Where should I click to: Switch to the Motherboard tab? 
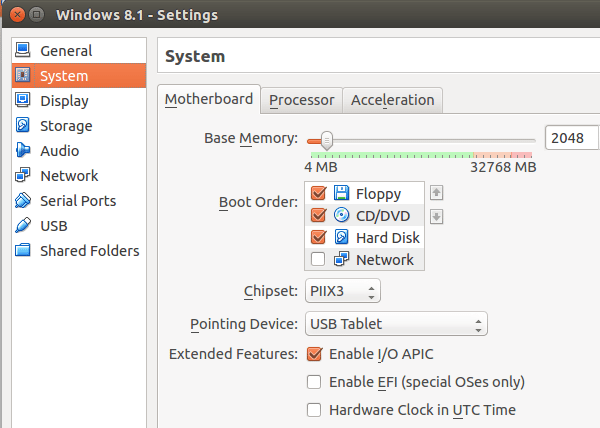[209, 99]
